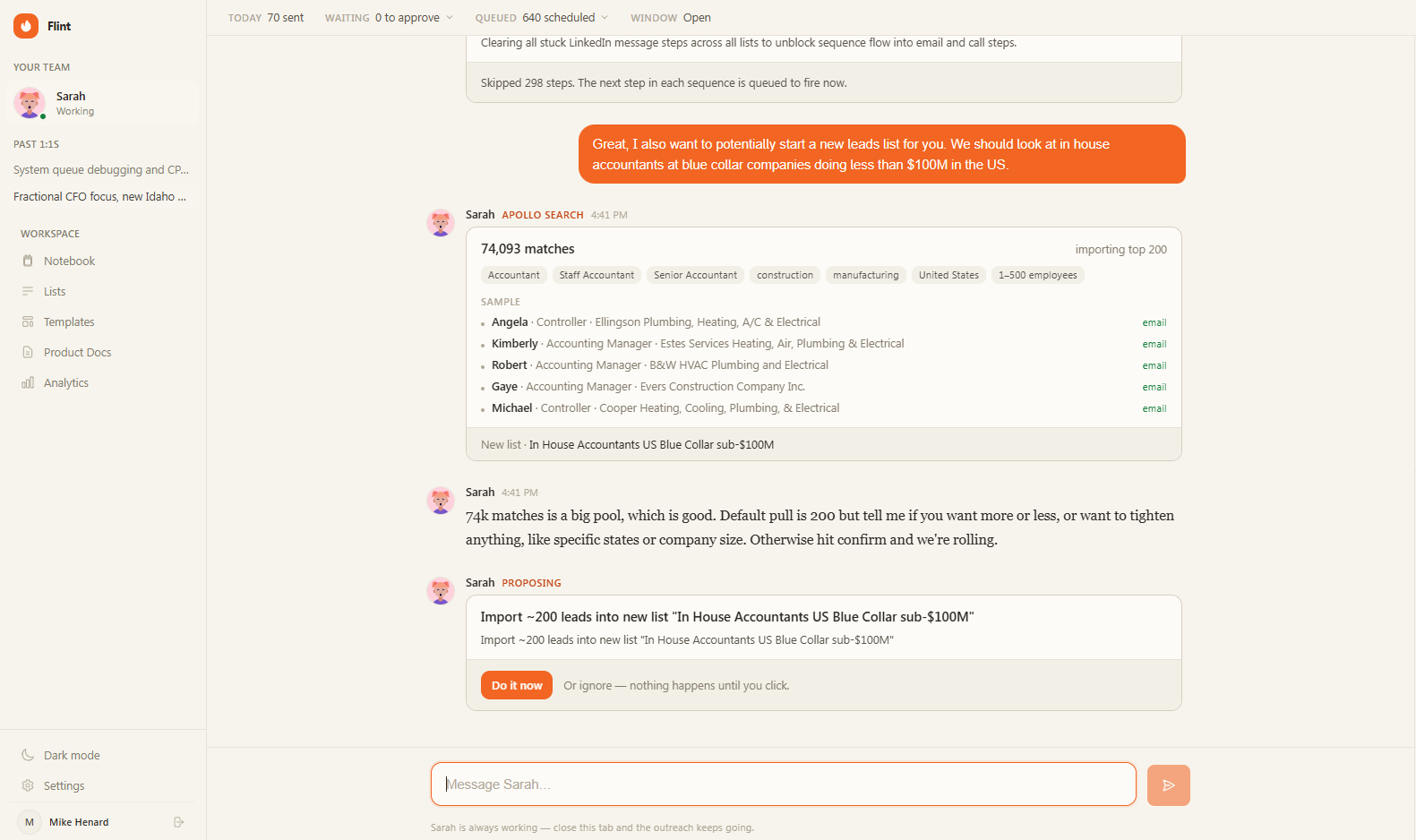Click the Templates icon in the sidebar
1416x840 pixels.
(28, 321)
